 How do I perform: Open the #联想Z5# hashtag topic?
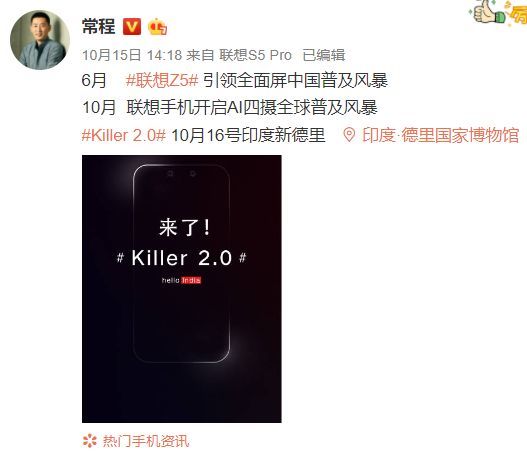(162, 81)
